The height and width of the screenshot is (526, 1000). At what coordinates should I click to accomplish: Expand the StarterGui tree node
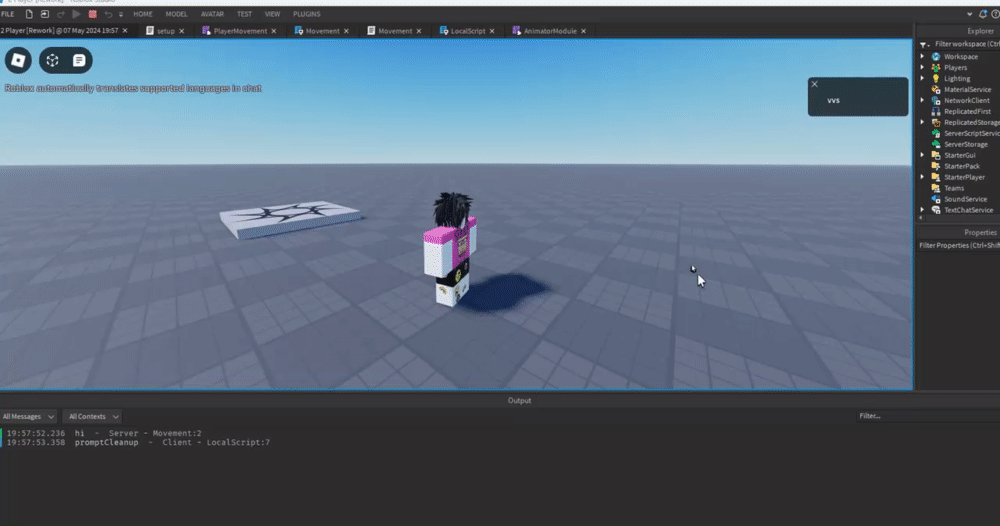point(922,155)
